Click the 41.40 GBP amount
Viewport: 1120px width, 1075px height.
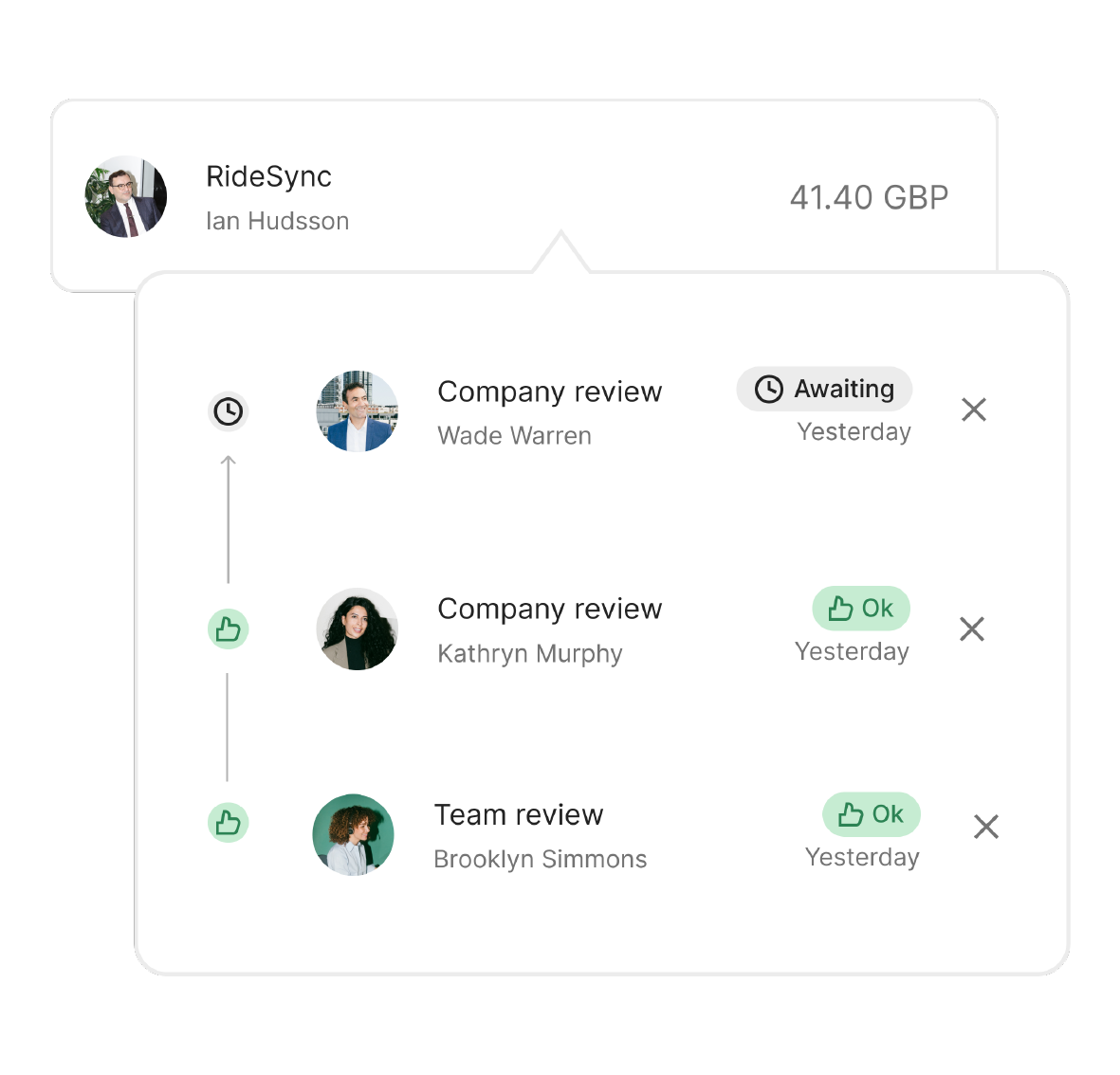[870, 198]
